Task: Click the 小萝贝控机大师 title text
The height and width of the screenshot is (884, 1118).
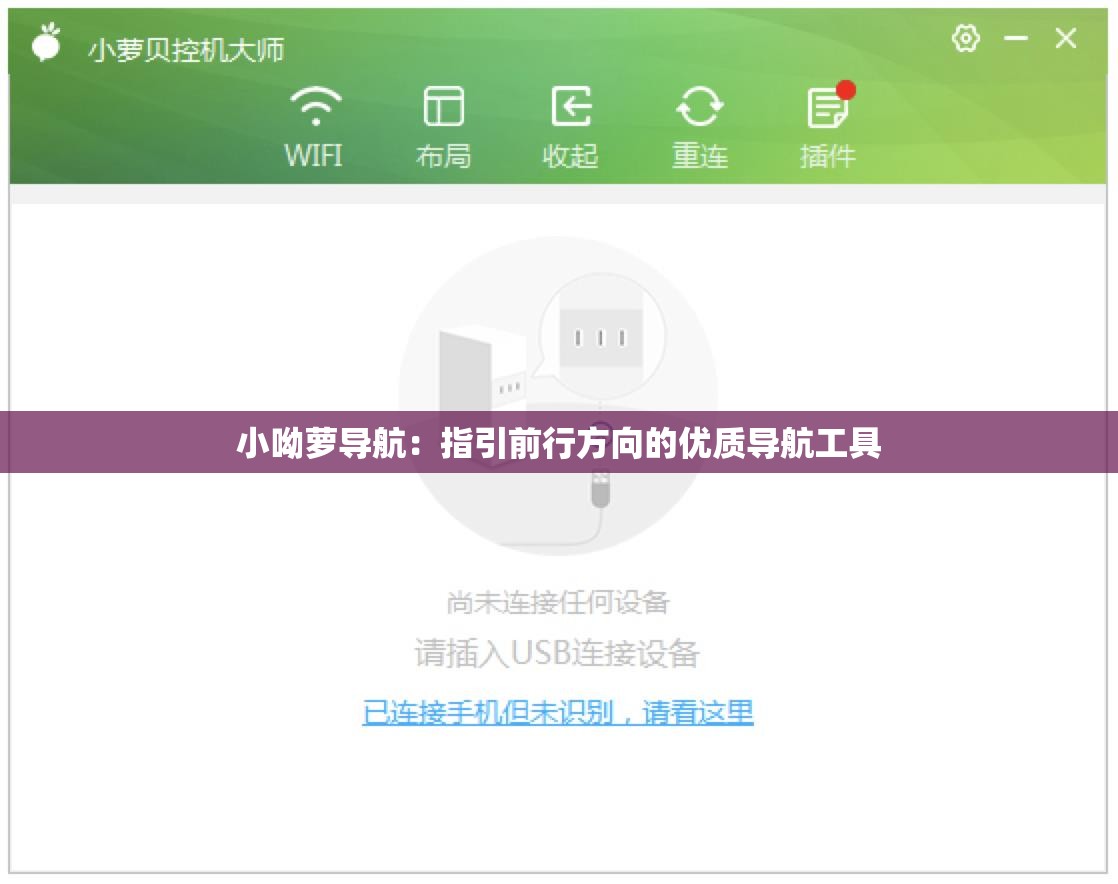Action: coord(186,48)
